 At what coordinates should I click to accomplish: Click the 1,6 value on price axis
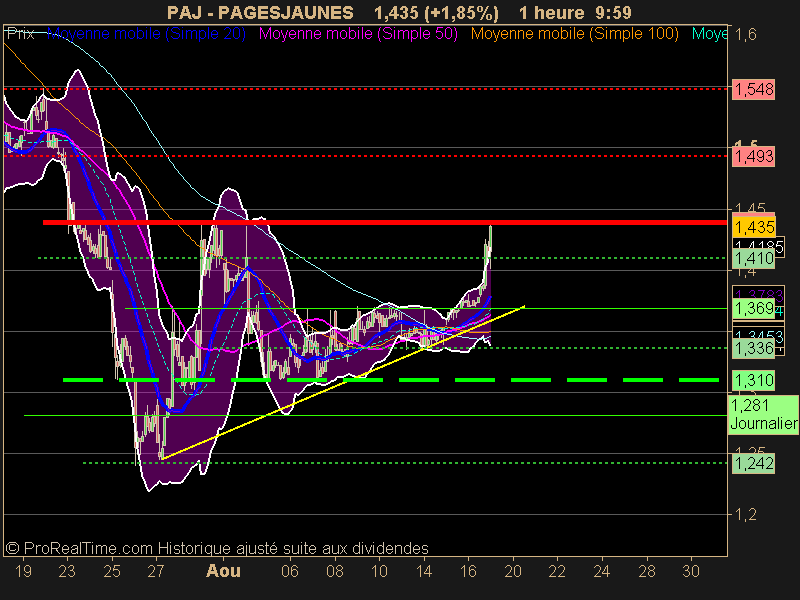point(745,35)
